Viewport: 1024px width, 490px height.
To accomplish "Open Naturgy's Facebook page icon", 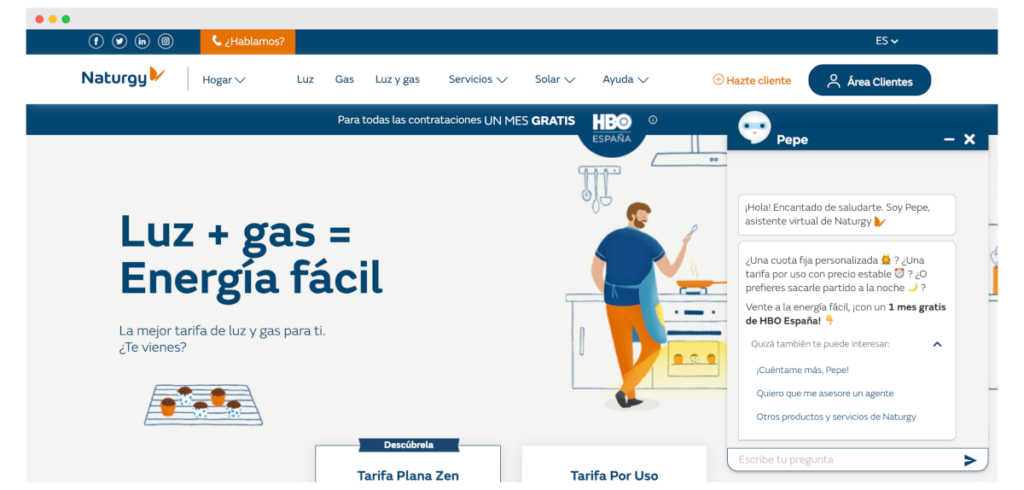I will tap(96, 41).
